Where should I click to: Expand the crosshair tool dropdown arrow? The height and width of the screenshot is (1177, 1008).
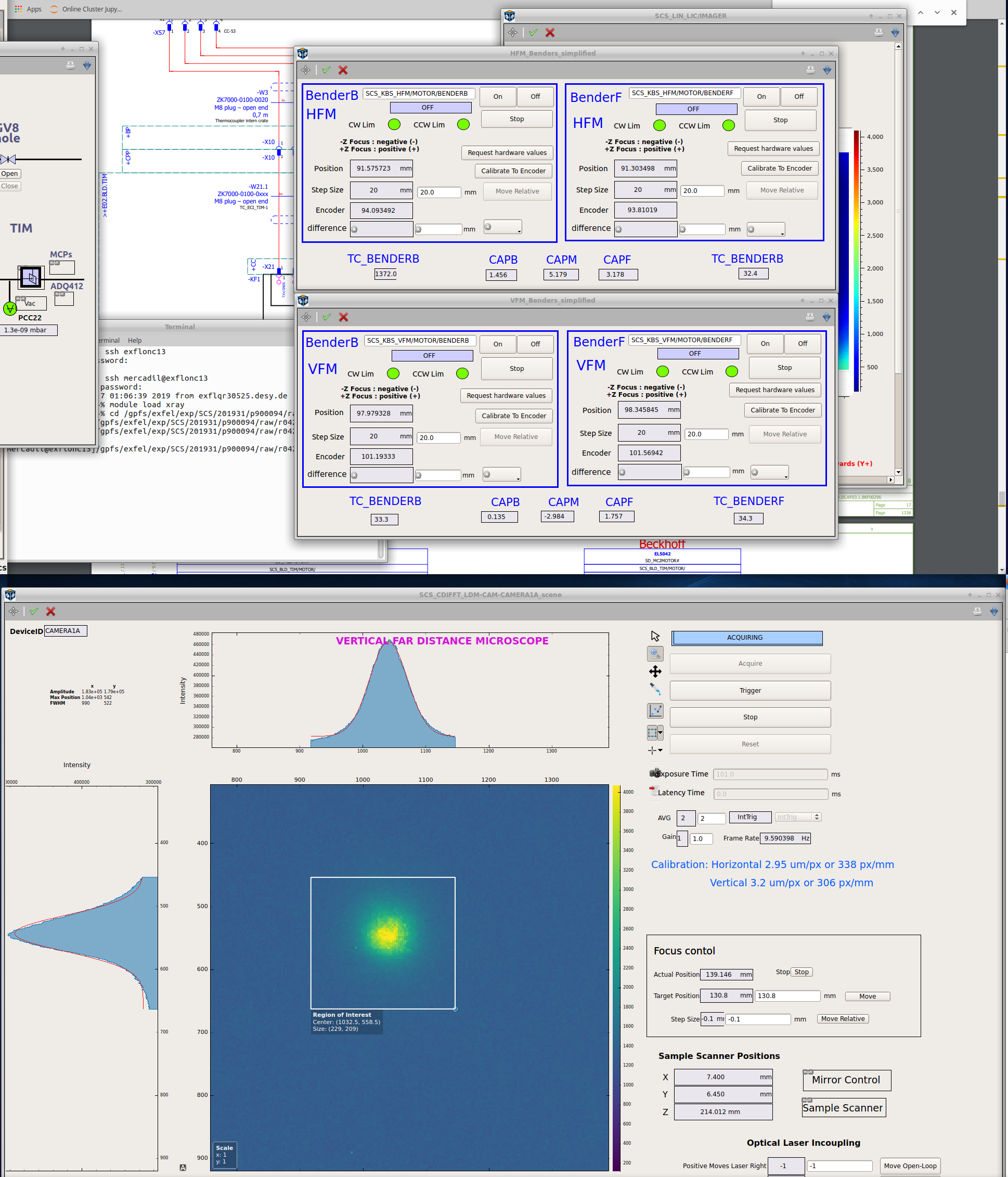point(660,751)
